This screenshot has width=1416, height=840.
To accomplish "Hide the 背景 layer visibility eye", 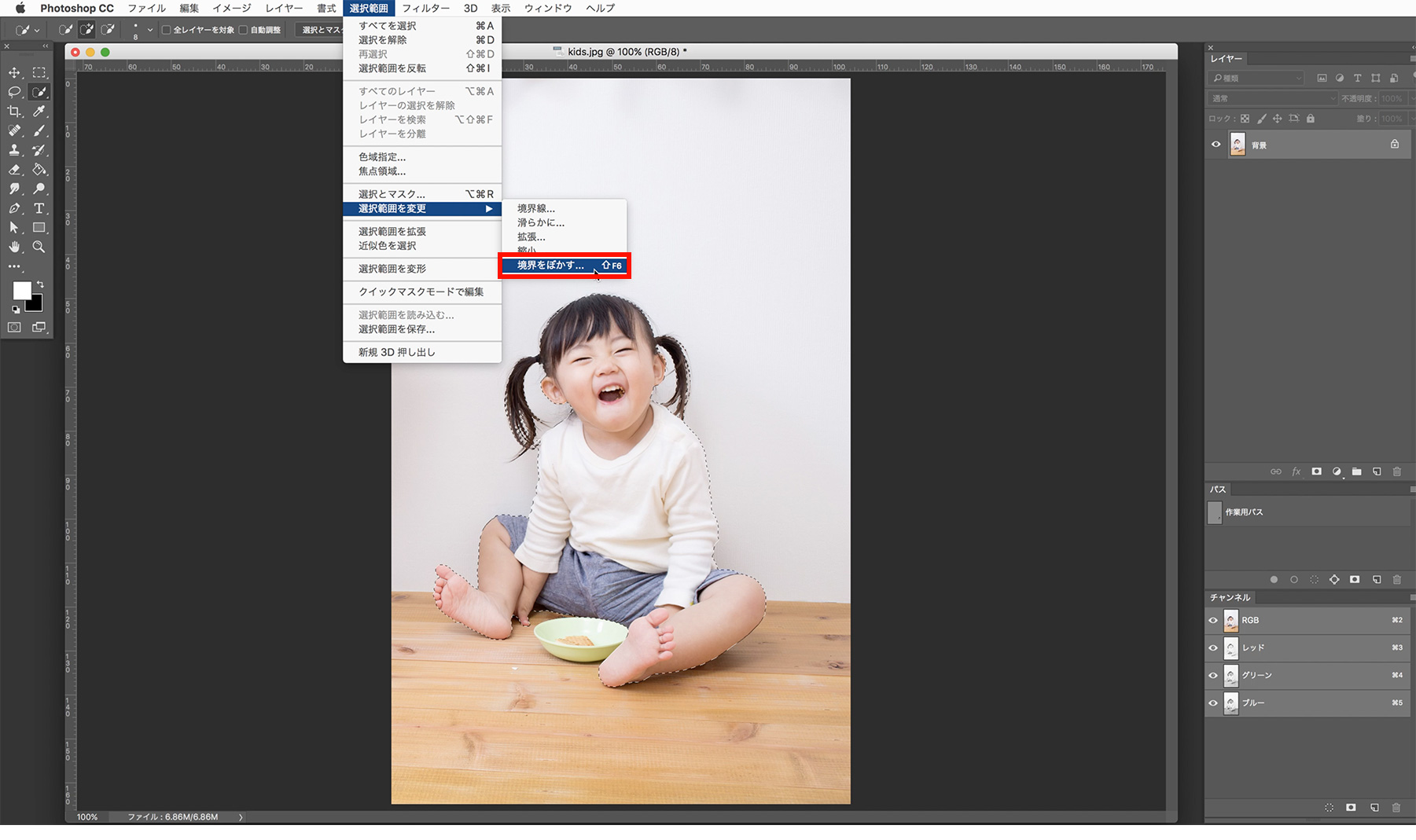I will point(1216,145).
